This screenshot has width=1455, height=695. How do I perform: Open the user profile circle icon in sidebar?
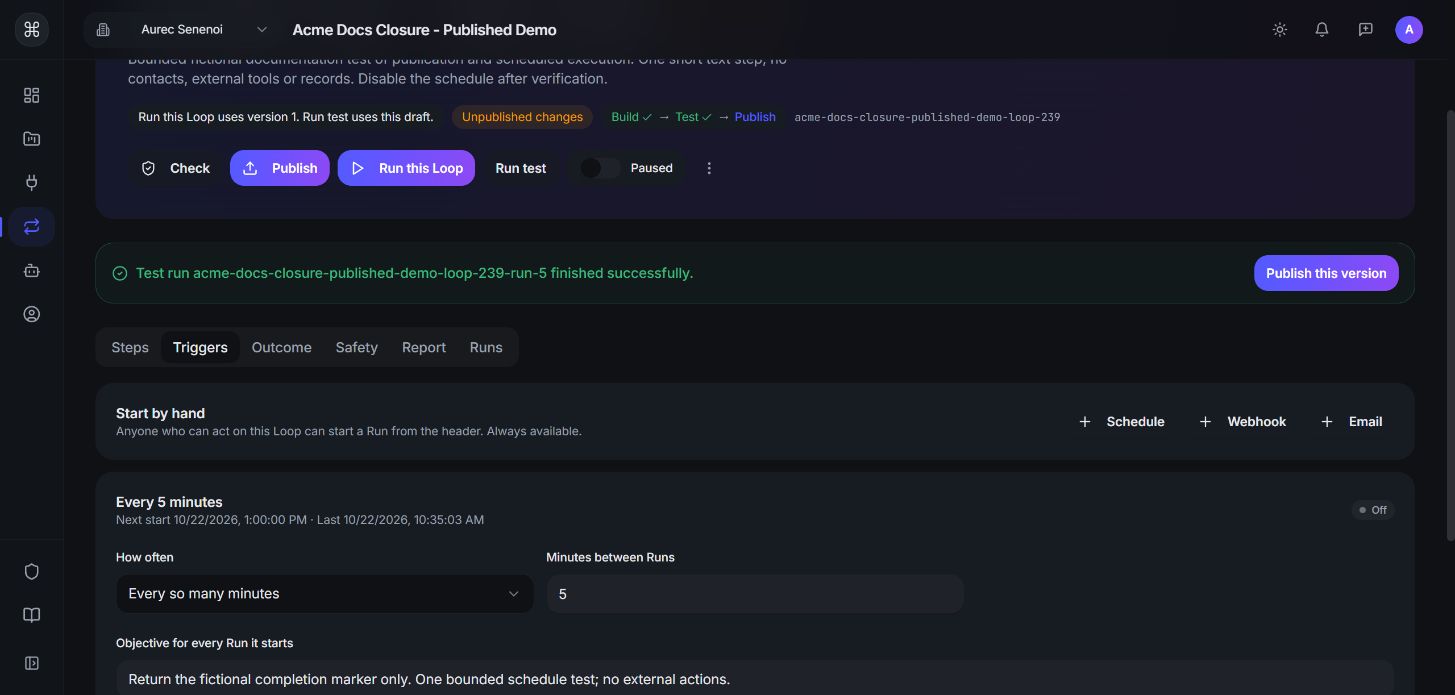pyautogui.click(x=31, y=314)
